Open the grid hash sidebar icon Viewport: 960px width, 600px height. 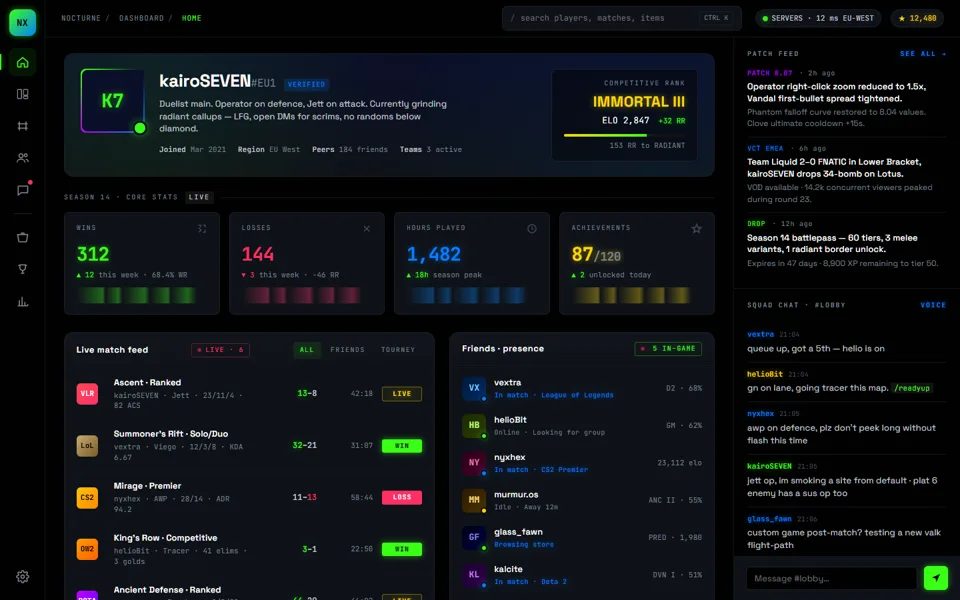click(x=23, y=126)
